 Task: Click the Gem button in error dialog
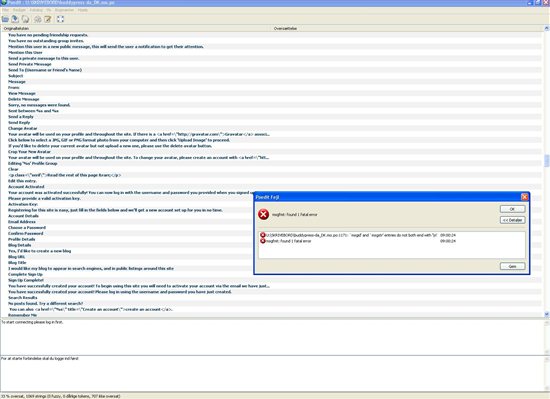coord(512,266)
